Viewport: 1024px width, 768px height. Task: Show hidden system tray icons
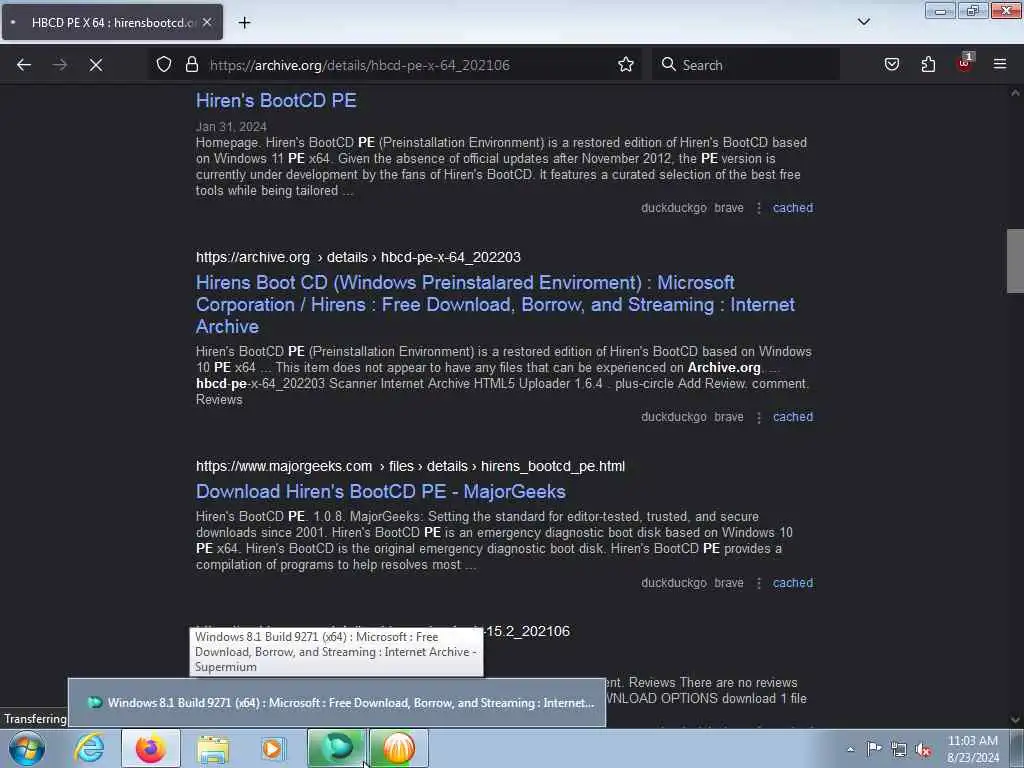(x=850, y=749)
